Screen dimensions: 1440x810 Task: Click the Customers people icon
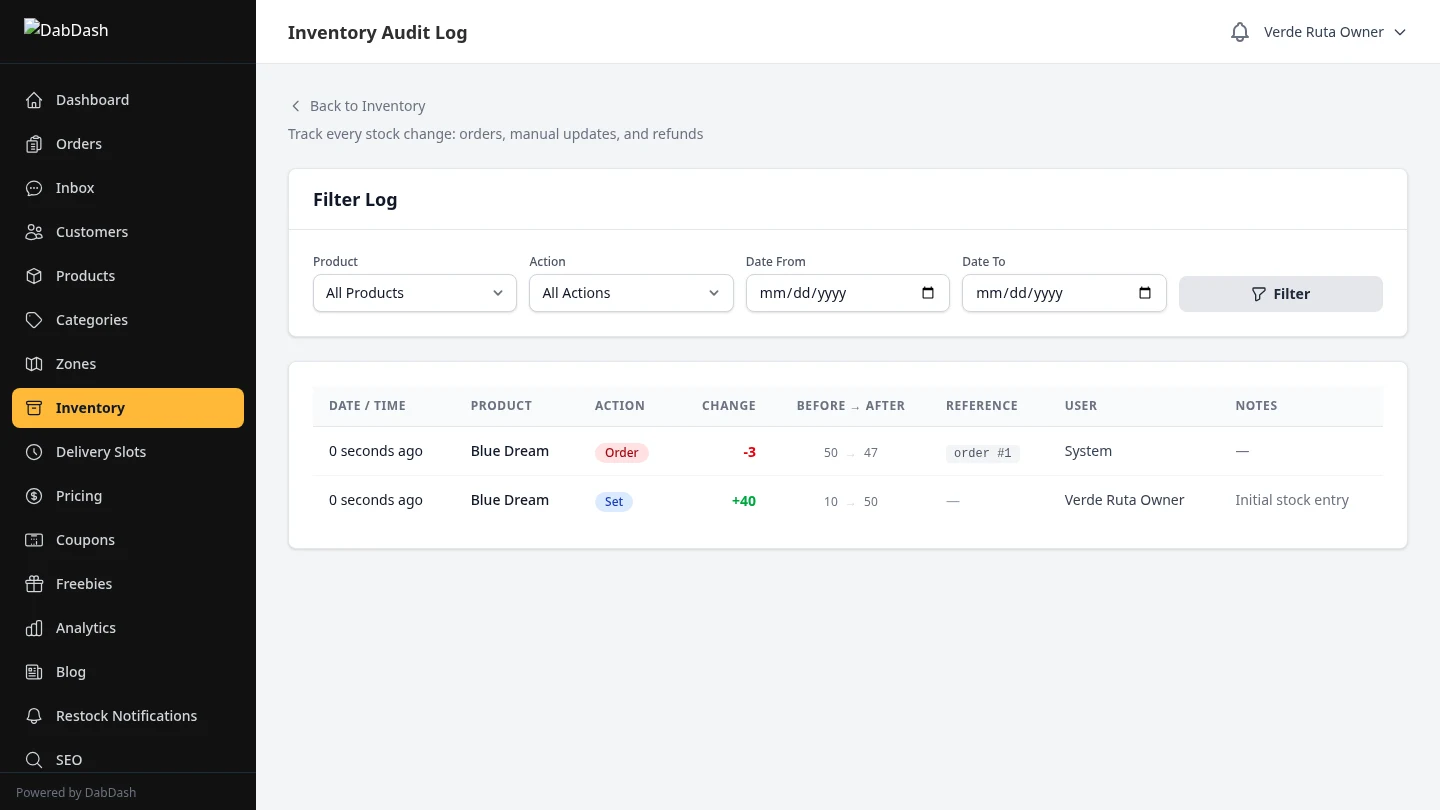pyautogui.click(x=34, y=232)
